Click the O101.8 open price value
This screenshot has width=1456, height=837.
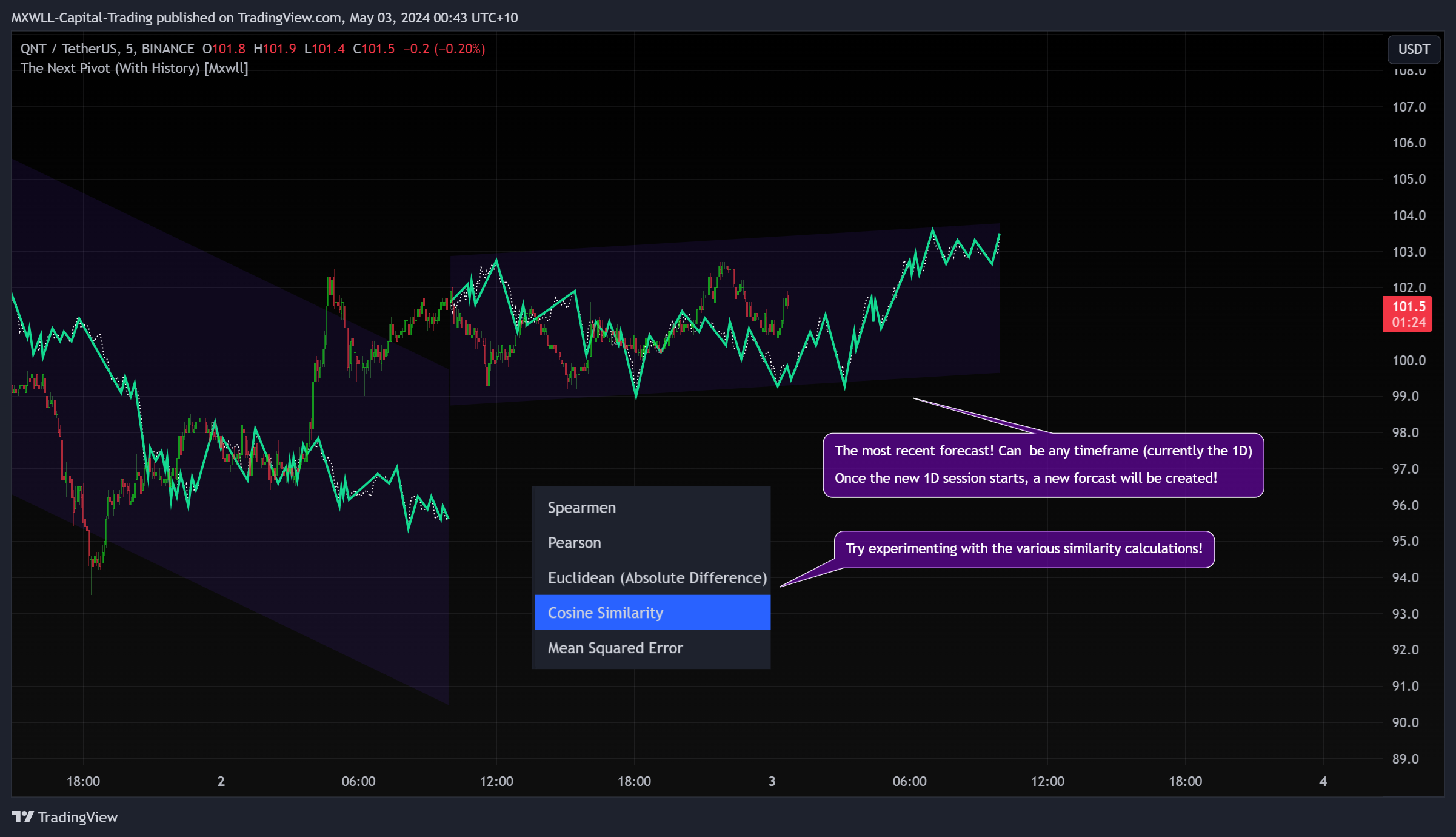224,49
